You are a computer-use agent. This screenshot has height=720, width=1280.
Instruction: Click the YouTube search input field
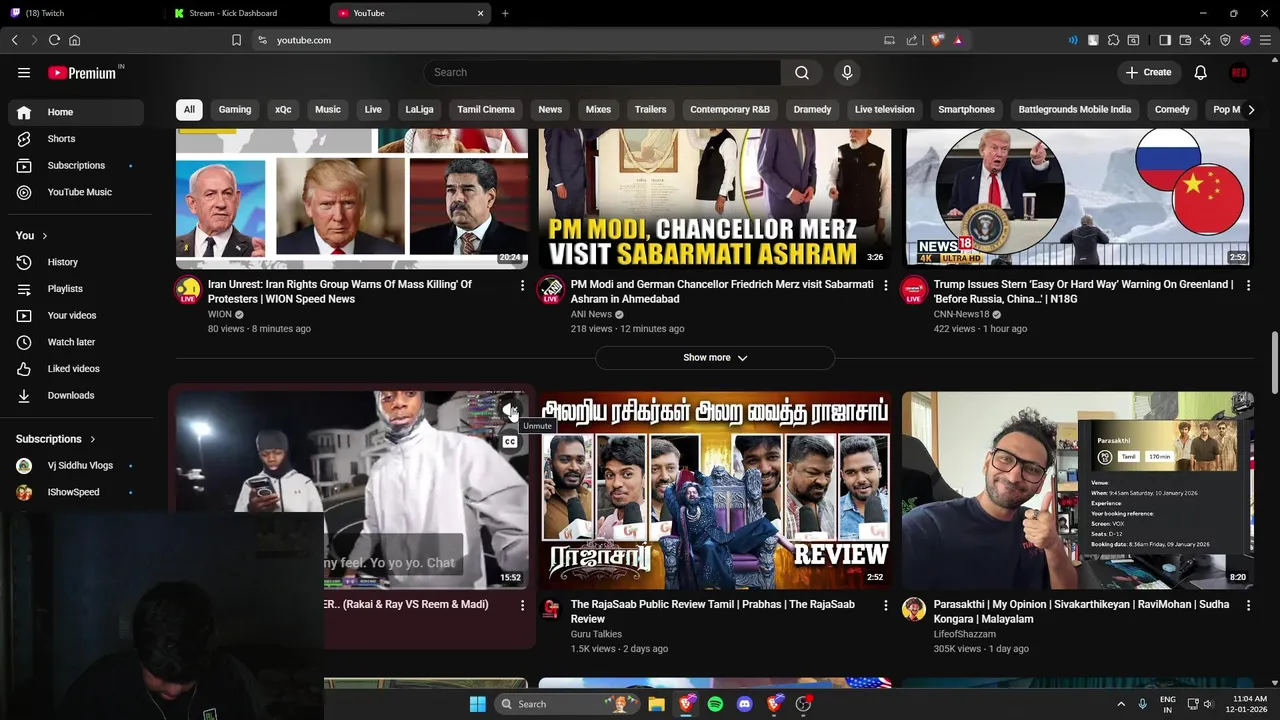point(602,72)
